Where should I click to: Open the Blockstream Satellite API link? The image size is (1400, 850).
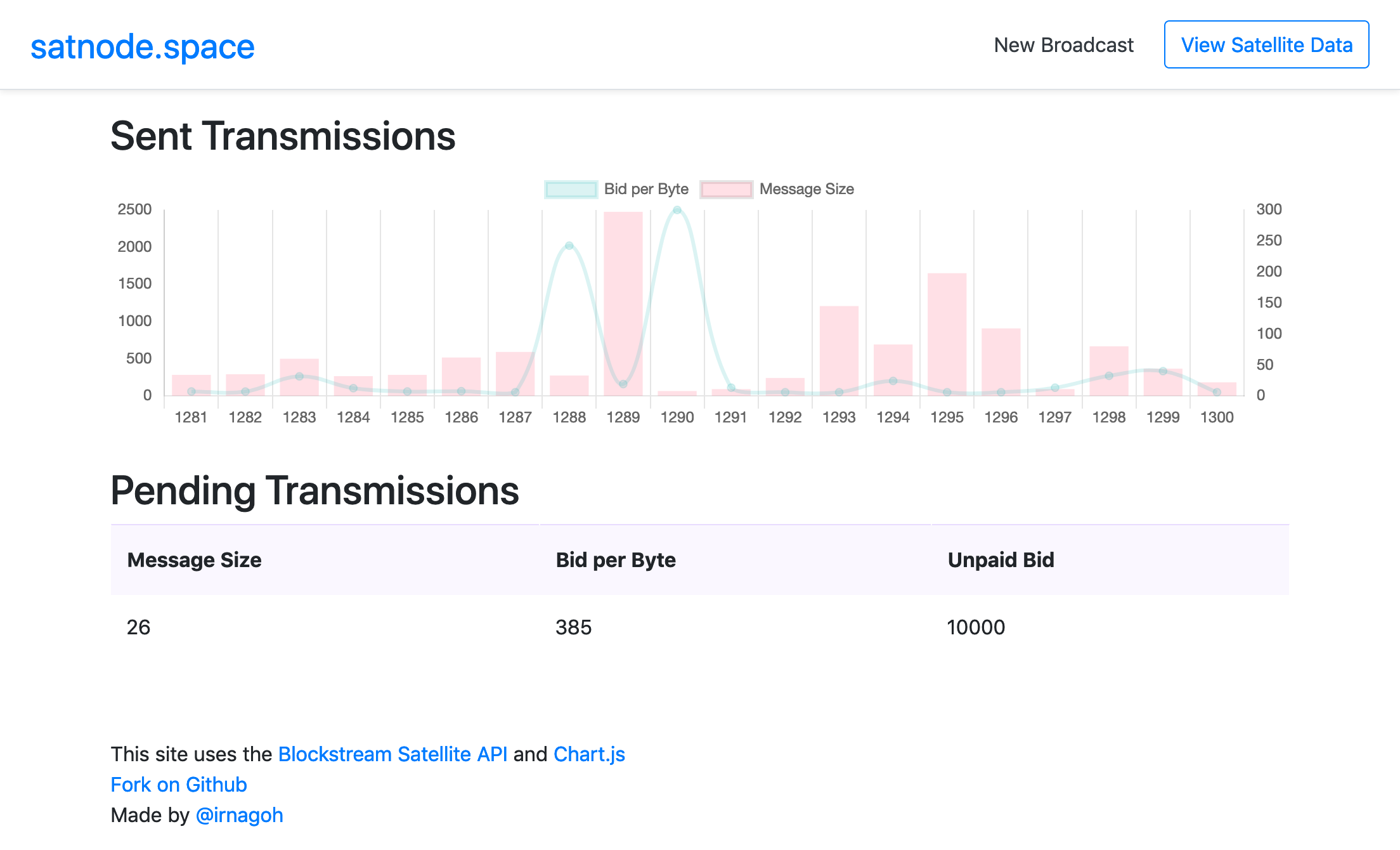click(x=392, y=754)
